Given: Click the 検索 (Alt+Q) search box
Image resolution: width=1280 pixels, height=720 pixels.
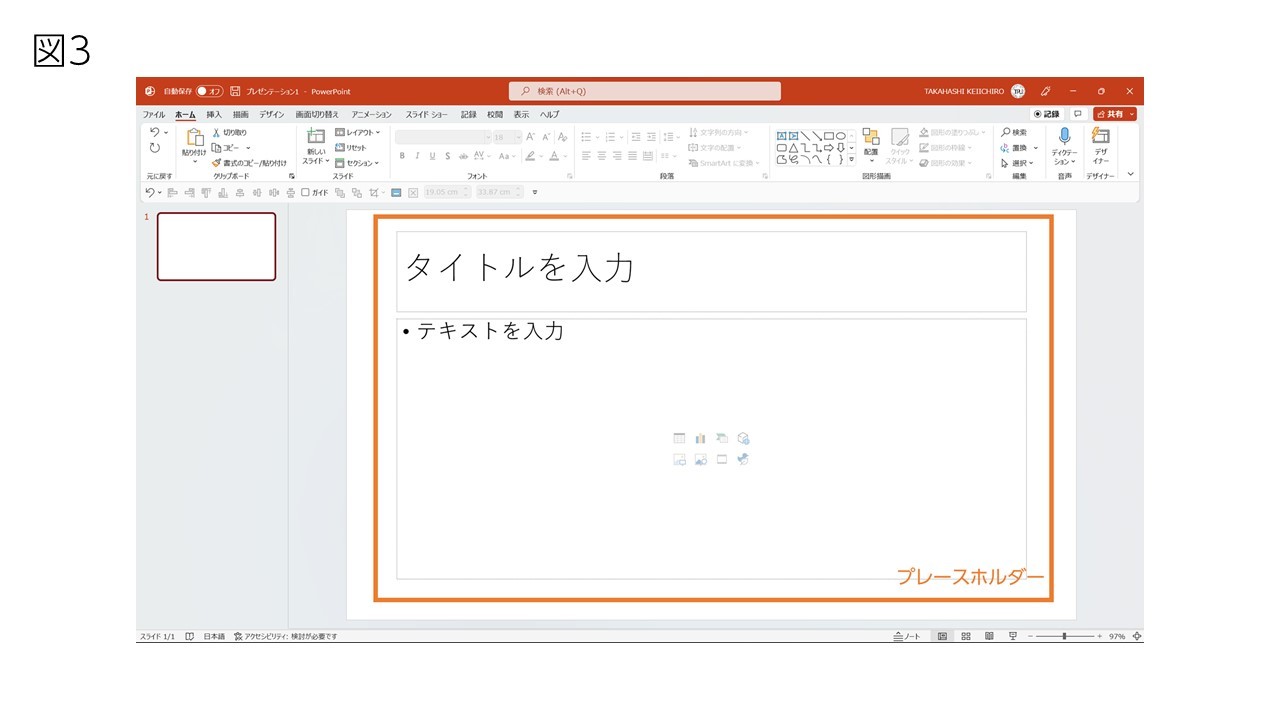Looking at the screenshot, I should point(645,91).
